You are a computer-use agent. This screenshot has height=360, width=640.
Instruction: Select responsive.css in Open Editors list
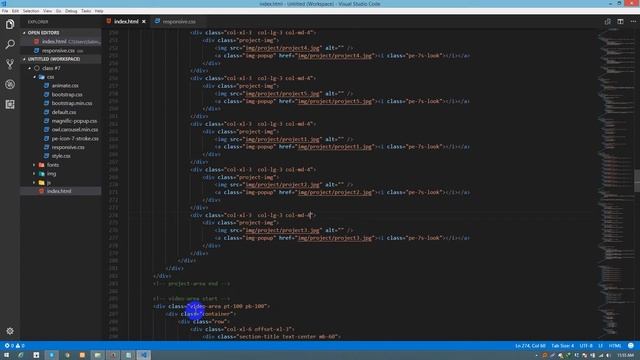coord(61,51)
